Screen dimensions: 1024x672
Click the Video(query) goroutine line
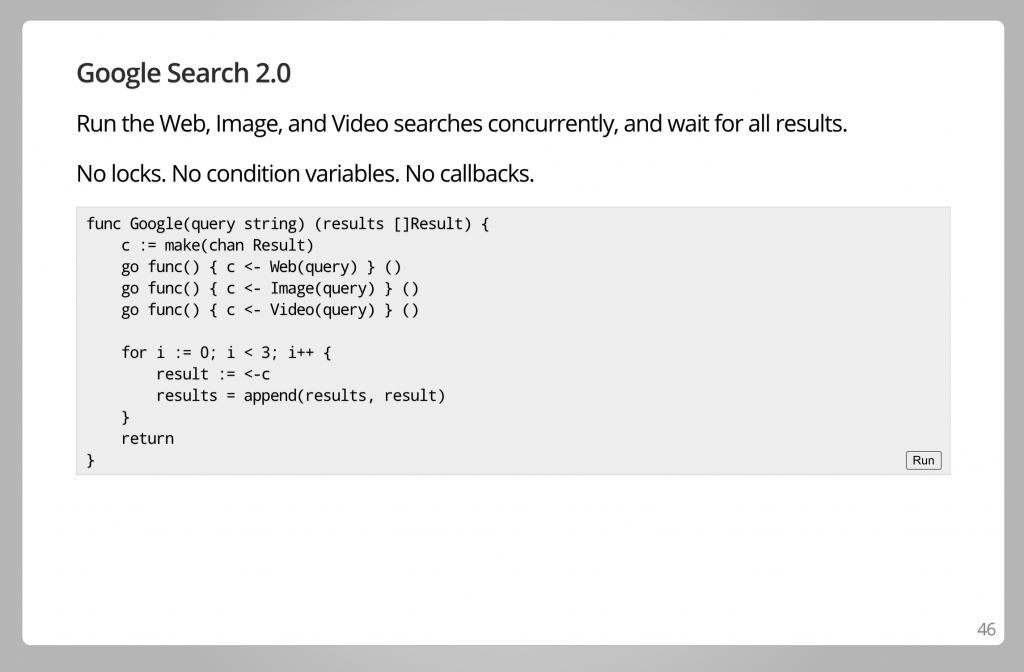pos(269,310)
